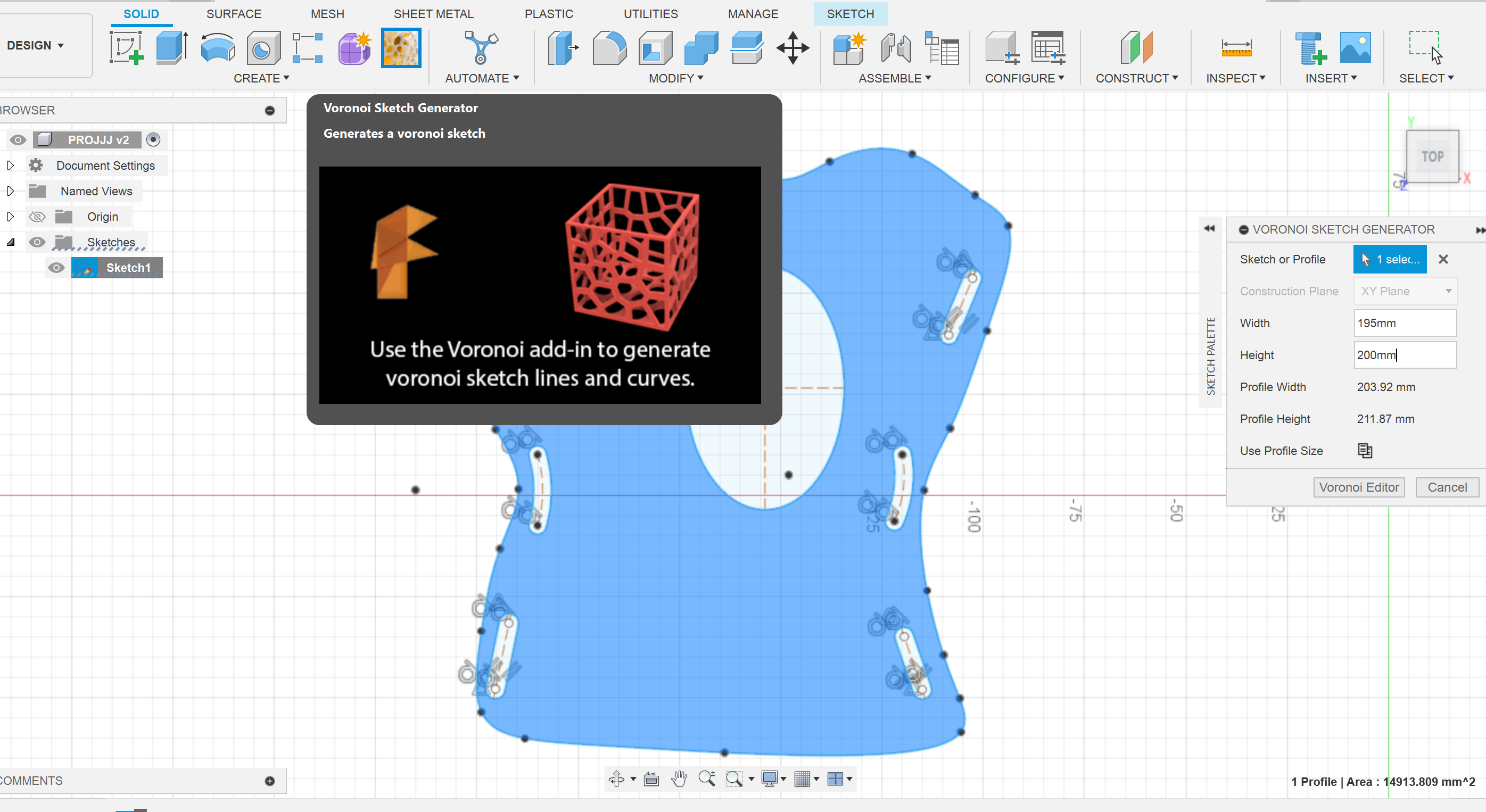Expand the Named Views tree item
Viewport: 1486px width, 812px height.
pos(10,191)
